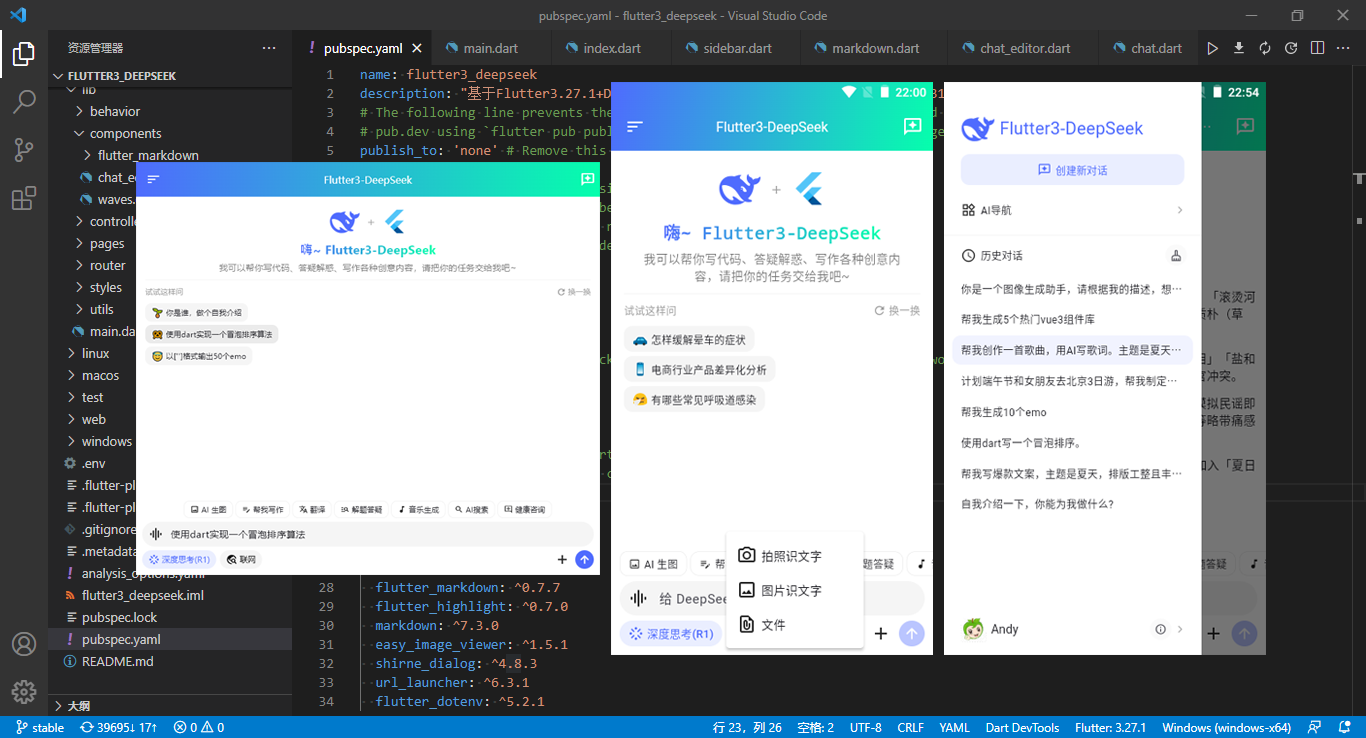
Task: Switch to the main.dart editor tab
Action: [x=490, y=48]
